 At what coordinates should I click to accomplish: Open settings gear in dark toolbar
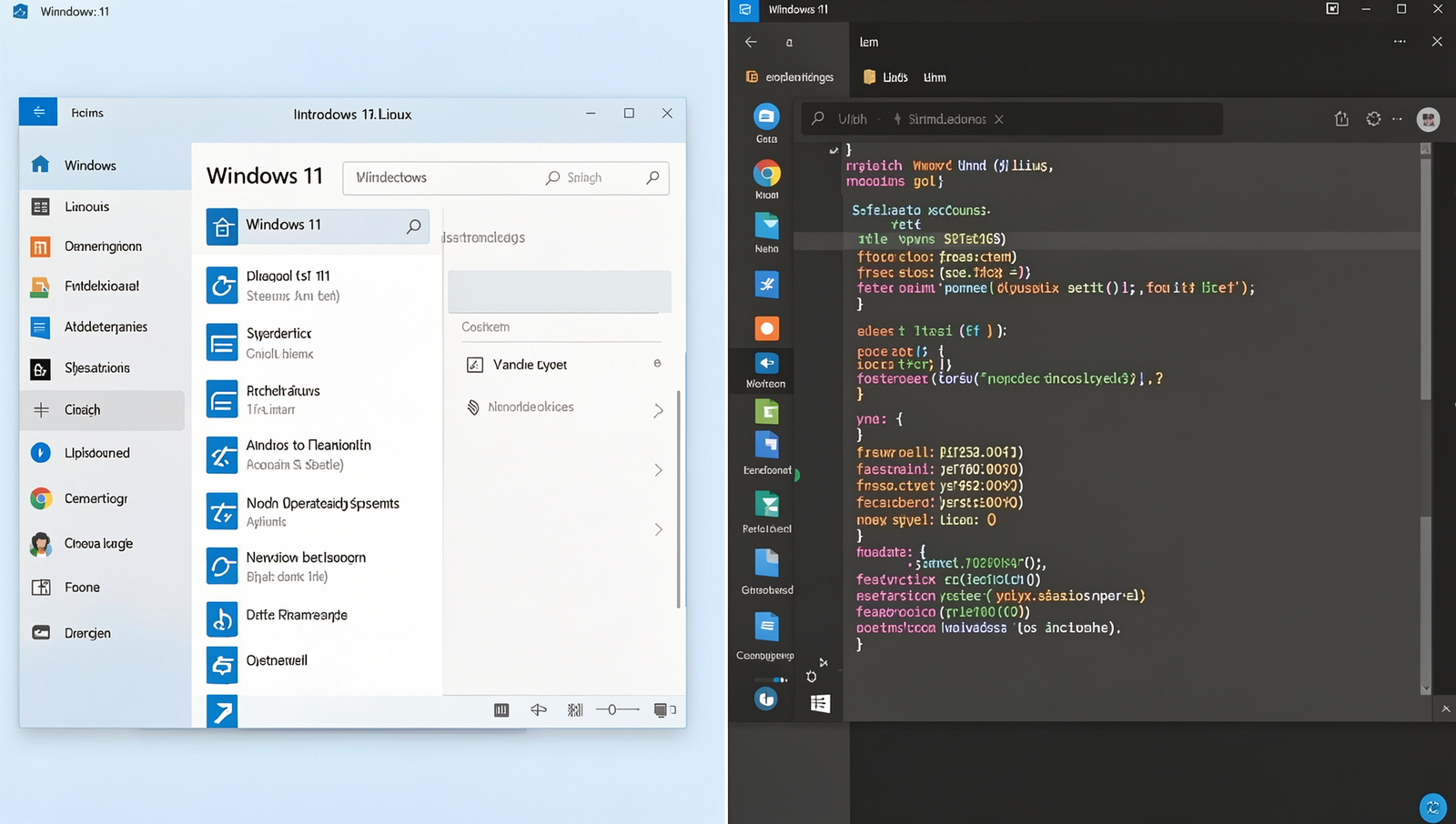1373,119
